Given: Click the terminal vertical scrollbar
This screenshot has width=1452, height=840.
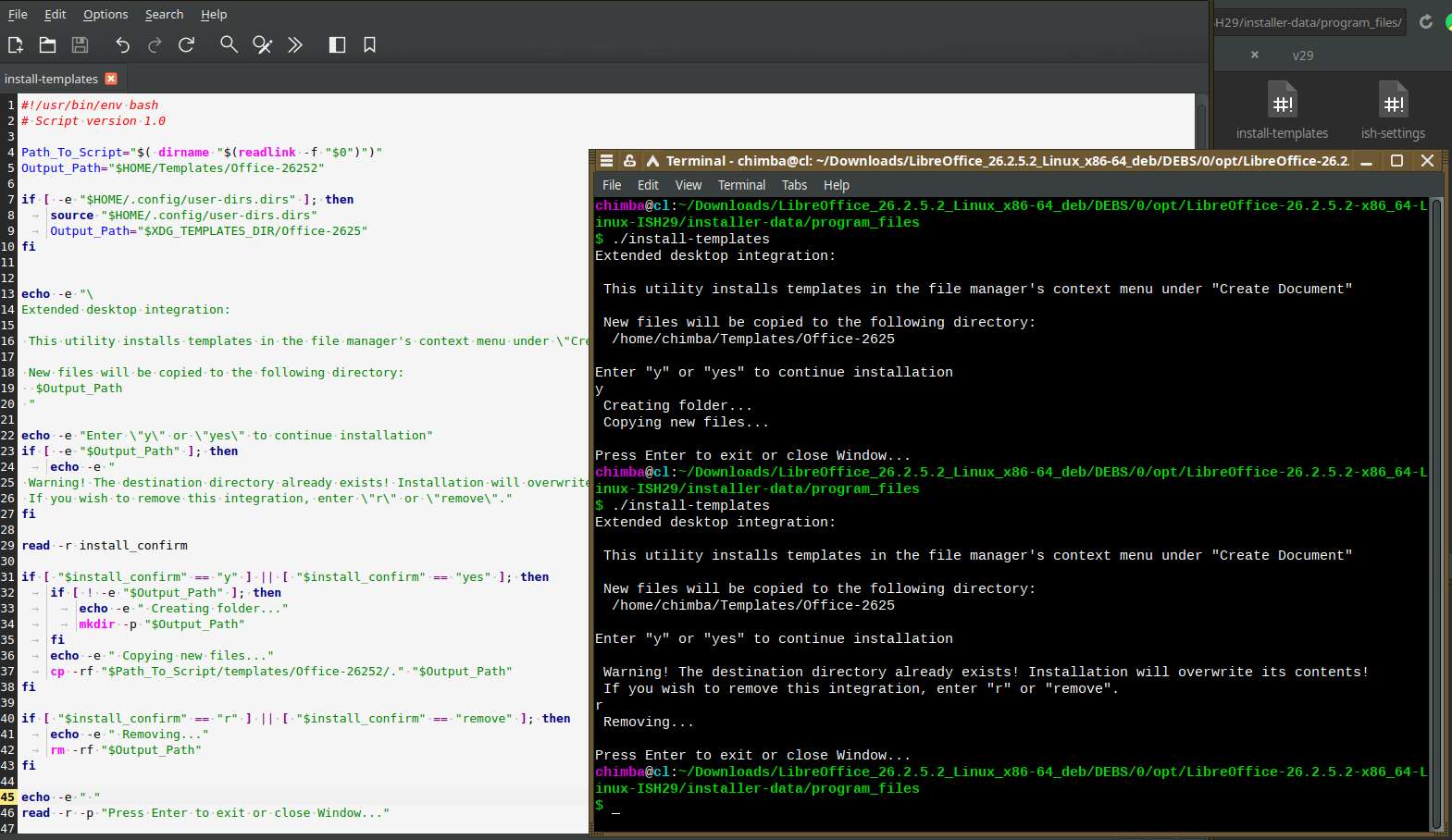Looking at the screenshot, I should click(1436, 513).
